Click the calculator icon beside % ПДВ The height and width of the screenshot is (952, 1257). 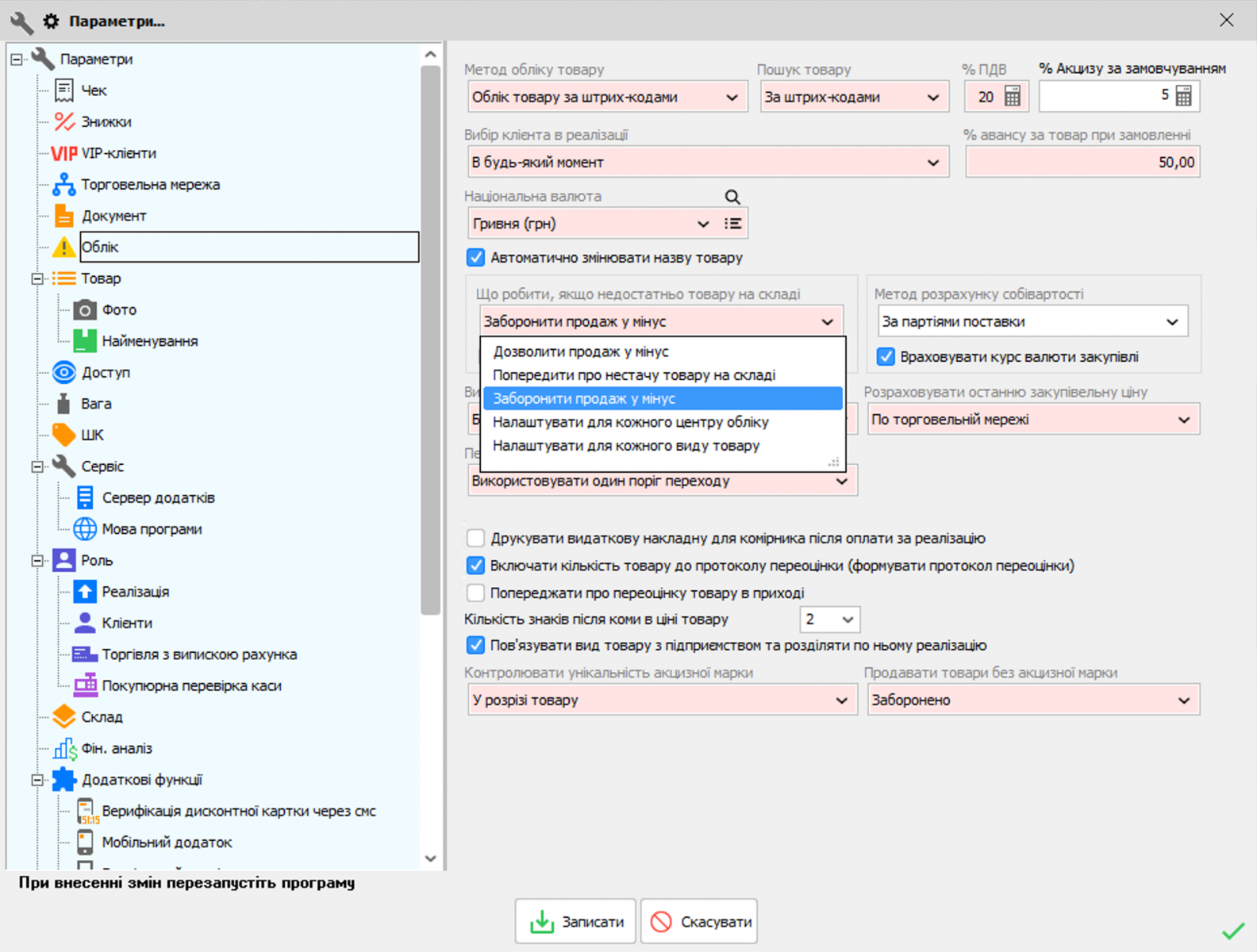click(x=1012, y=97)
